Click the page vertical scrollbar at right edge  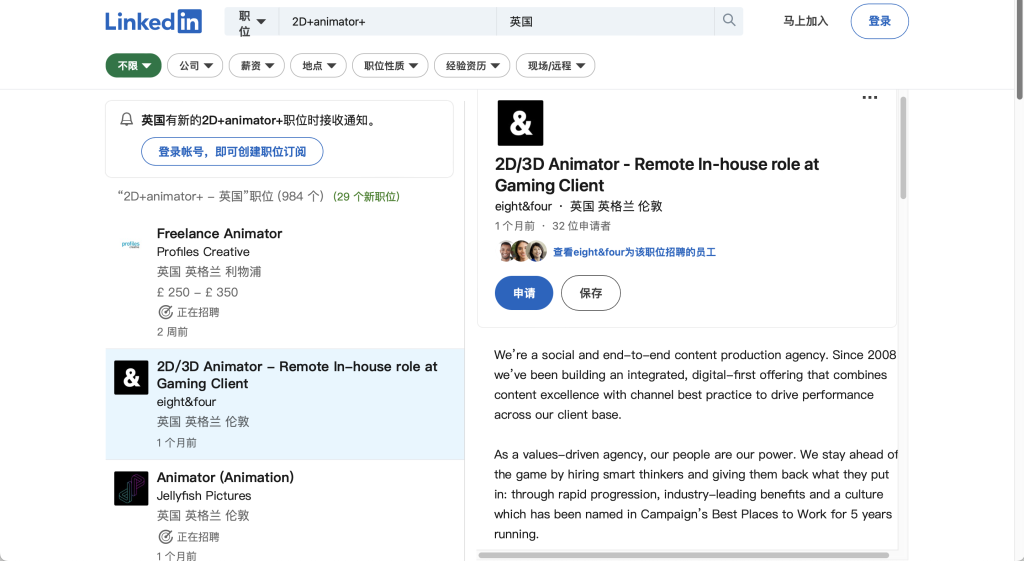point(1019,50)
